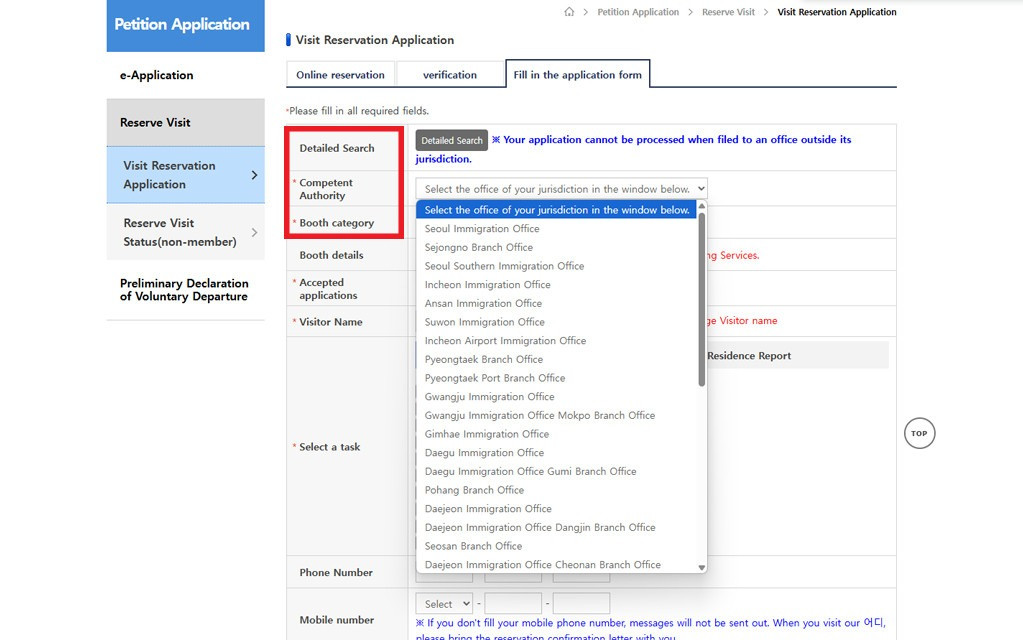Click the Visit Reservation Application chevron arrow

pyautogui.click(x=254, y=175)
